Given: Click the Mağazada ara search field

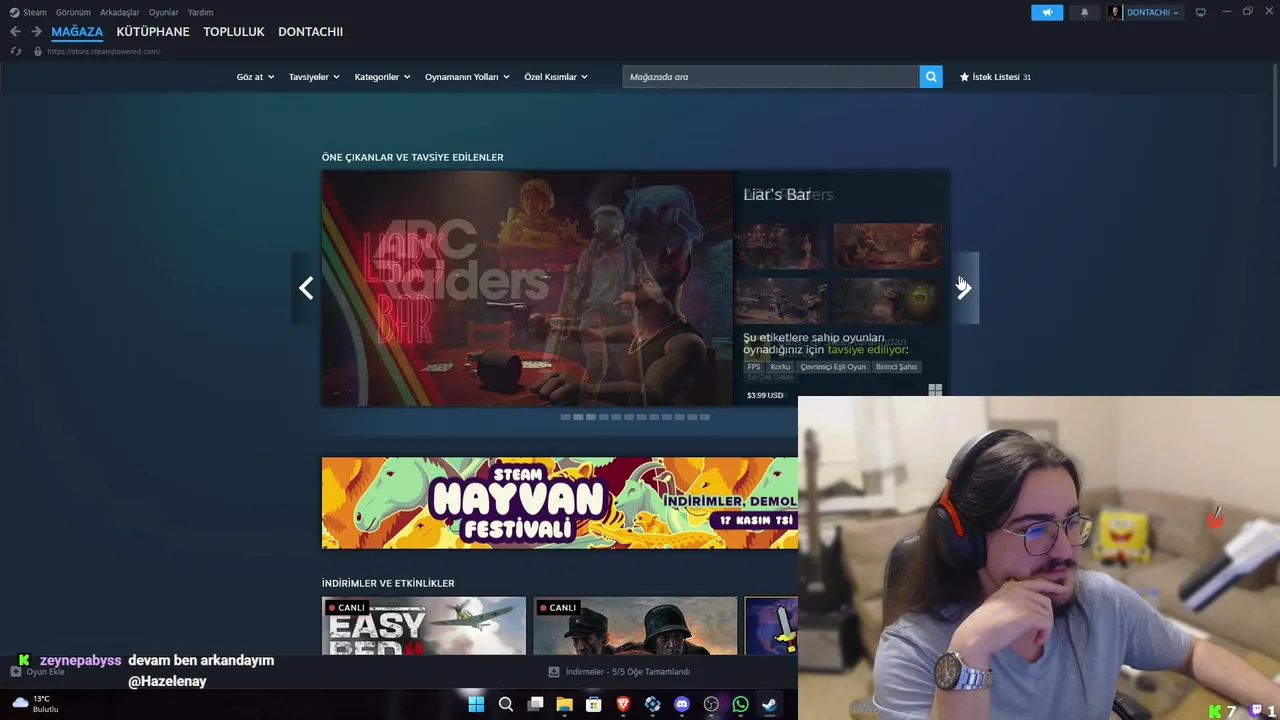Looking at the screenshot, I should point(771,77).
